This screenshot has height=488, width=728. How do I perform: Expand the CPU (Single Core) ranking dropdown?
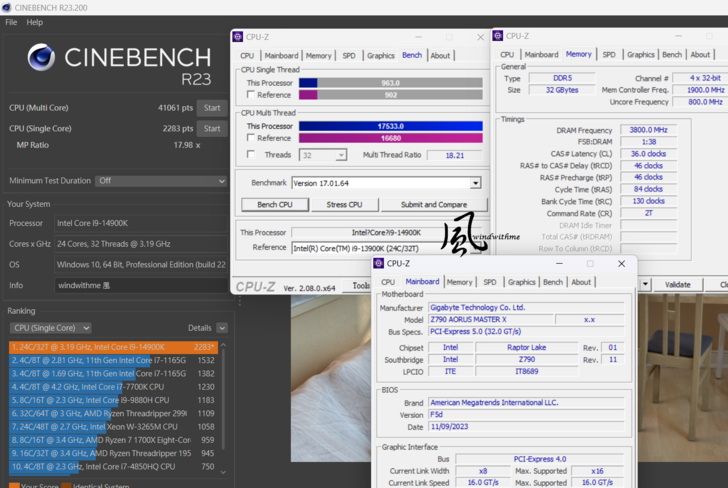(x=50, y=328)
